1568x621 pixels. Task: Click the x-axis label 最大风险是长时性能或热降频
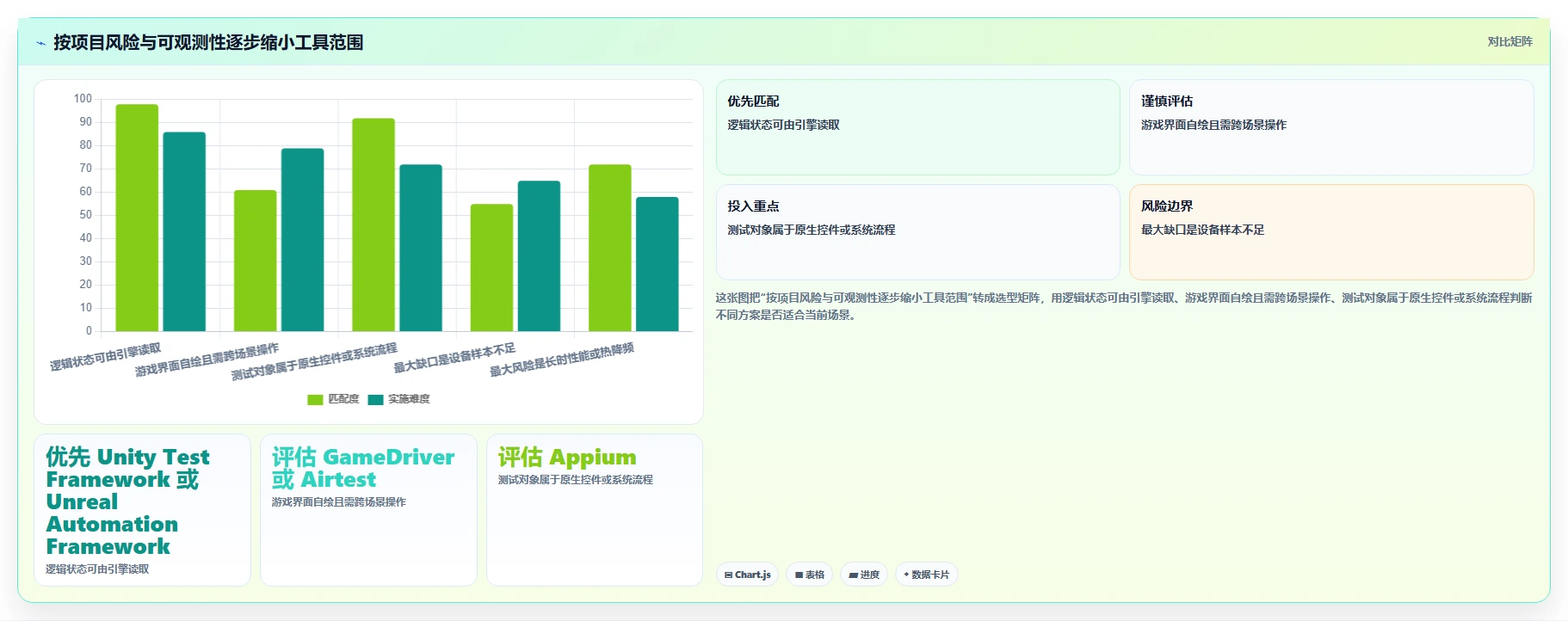pyautogui.click(x=562, y=360)
